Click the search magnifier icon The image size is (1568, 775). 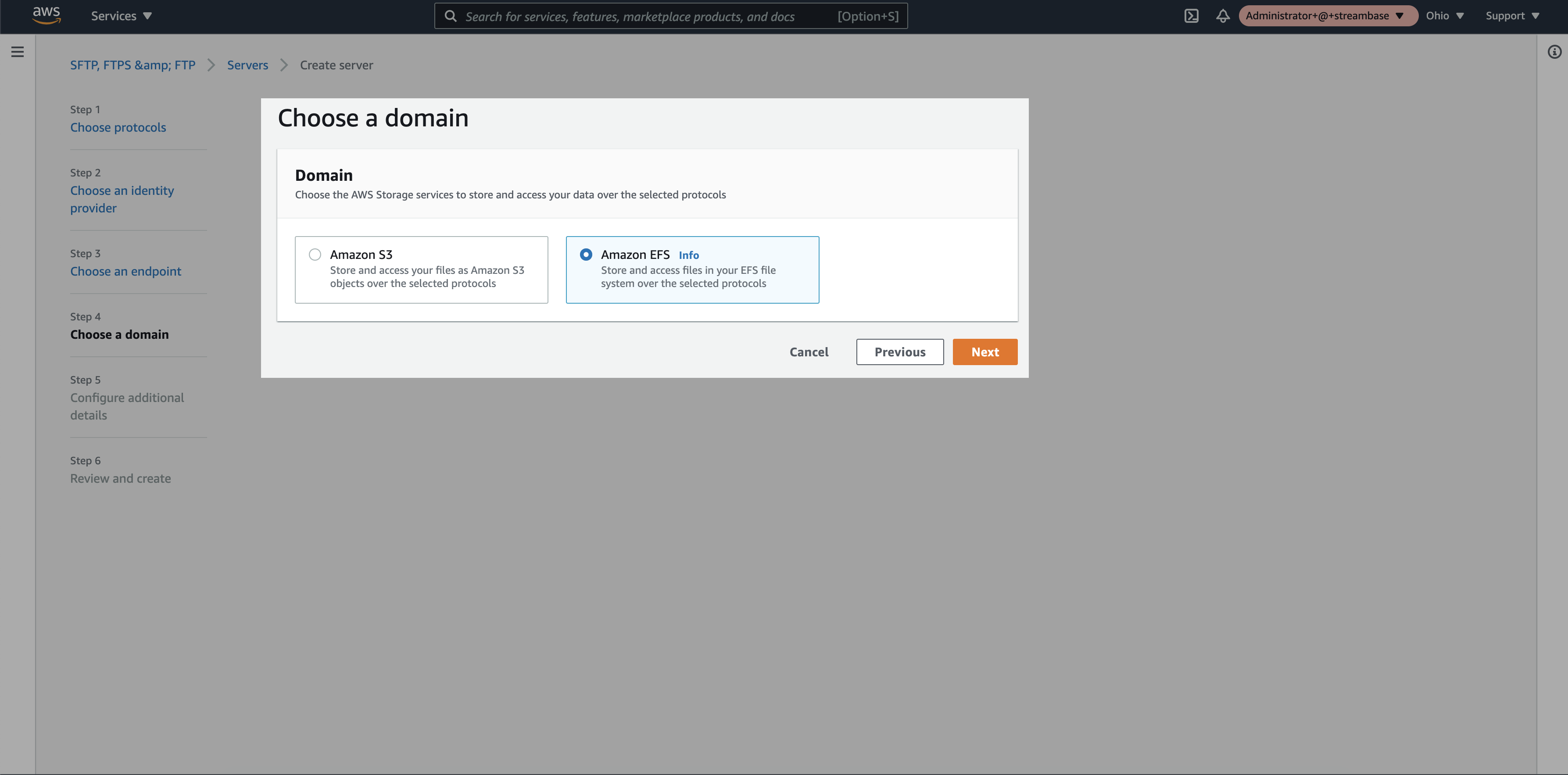451,16
